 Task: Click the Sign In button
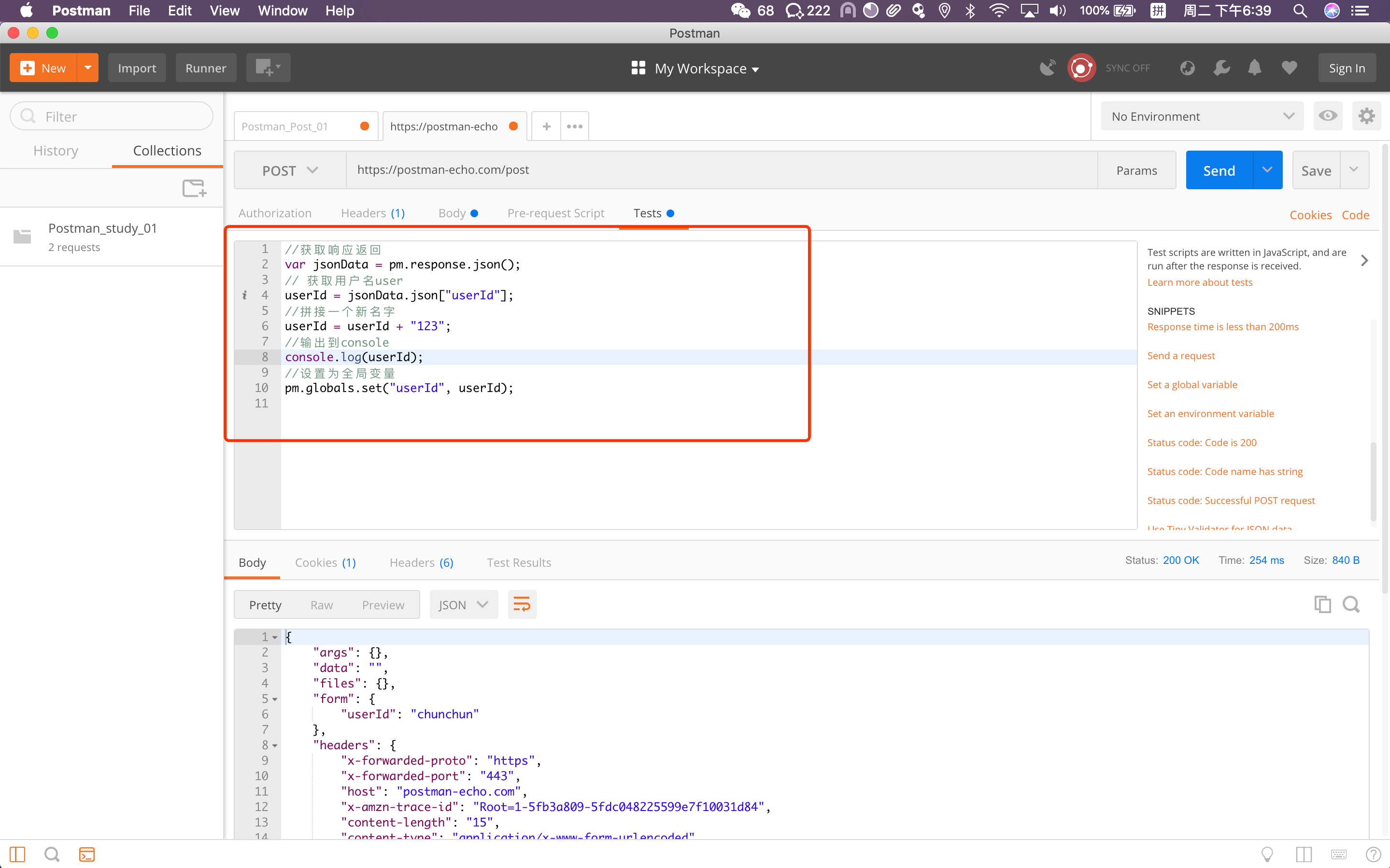(x=1347, y=68)
